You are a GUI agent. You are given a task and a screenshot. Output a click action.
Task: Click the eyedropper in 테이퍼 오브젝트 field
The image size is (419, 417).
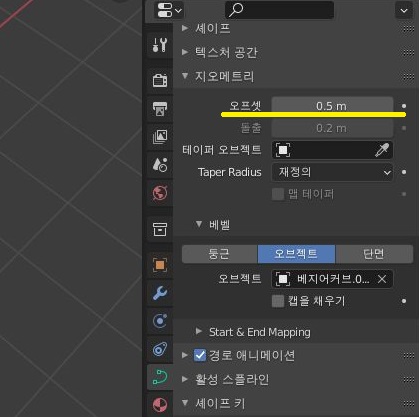tap(382, 150)
